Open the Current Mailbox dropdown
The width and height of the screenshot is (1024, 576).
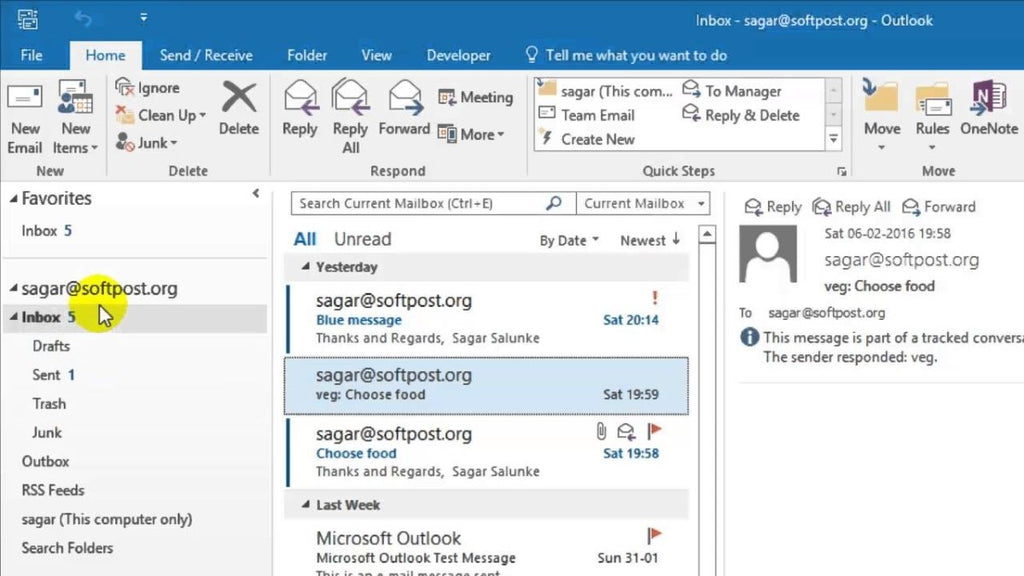pyautogui.click(x=641, y=203)
